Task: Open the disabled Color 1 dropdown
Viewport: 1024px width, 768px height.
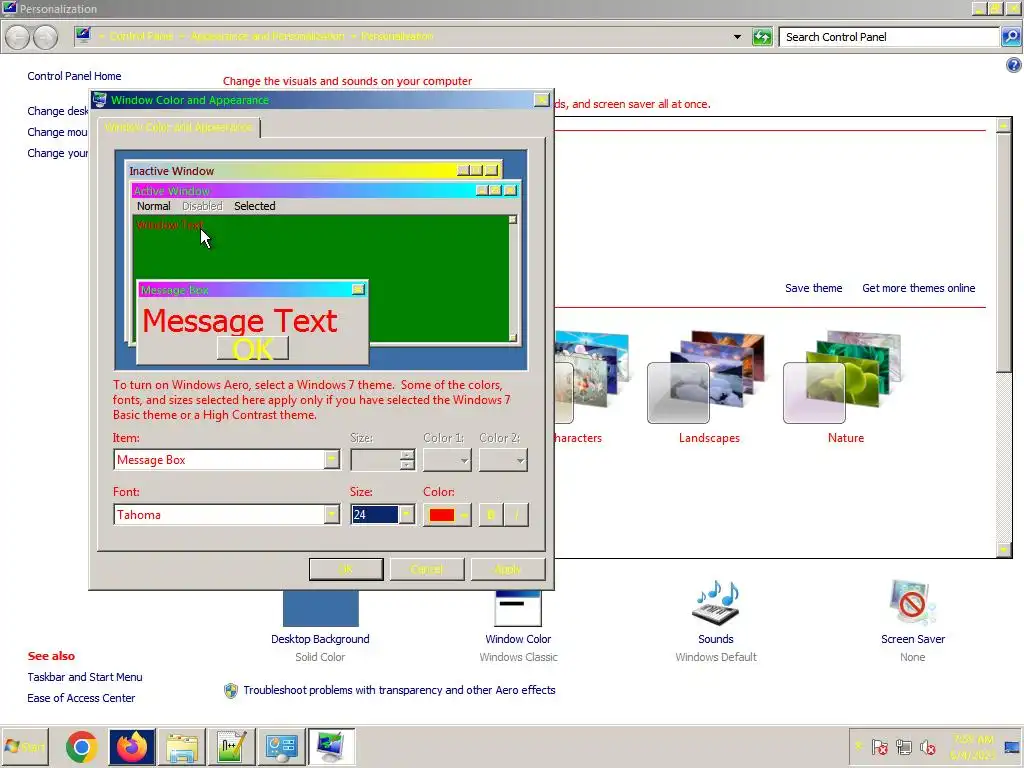Action: tap(447, 460)
